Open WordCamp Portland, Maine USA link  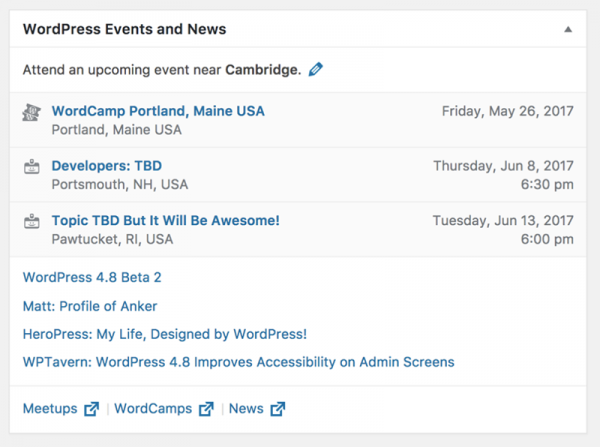[x=158, y=111]
